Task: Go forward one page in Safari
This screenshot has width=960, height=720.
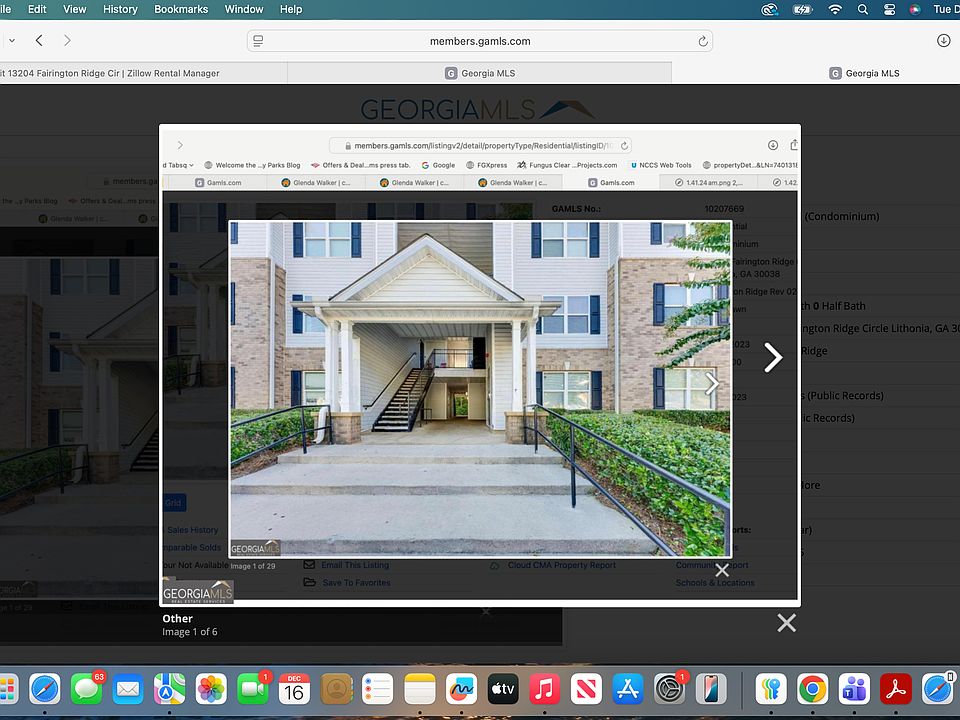Action: [67, 40]
